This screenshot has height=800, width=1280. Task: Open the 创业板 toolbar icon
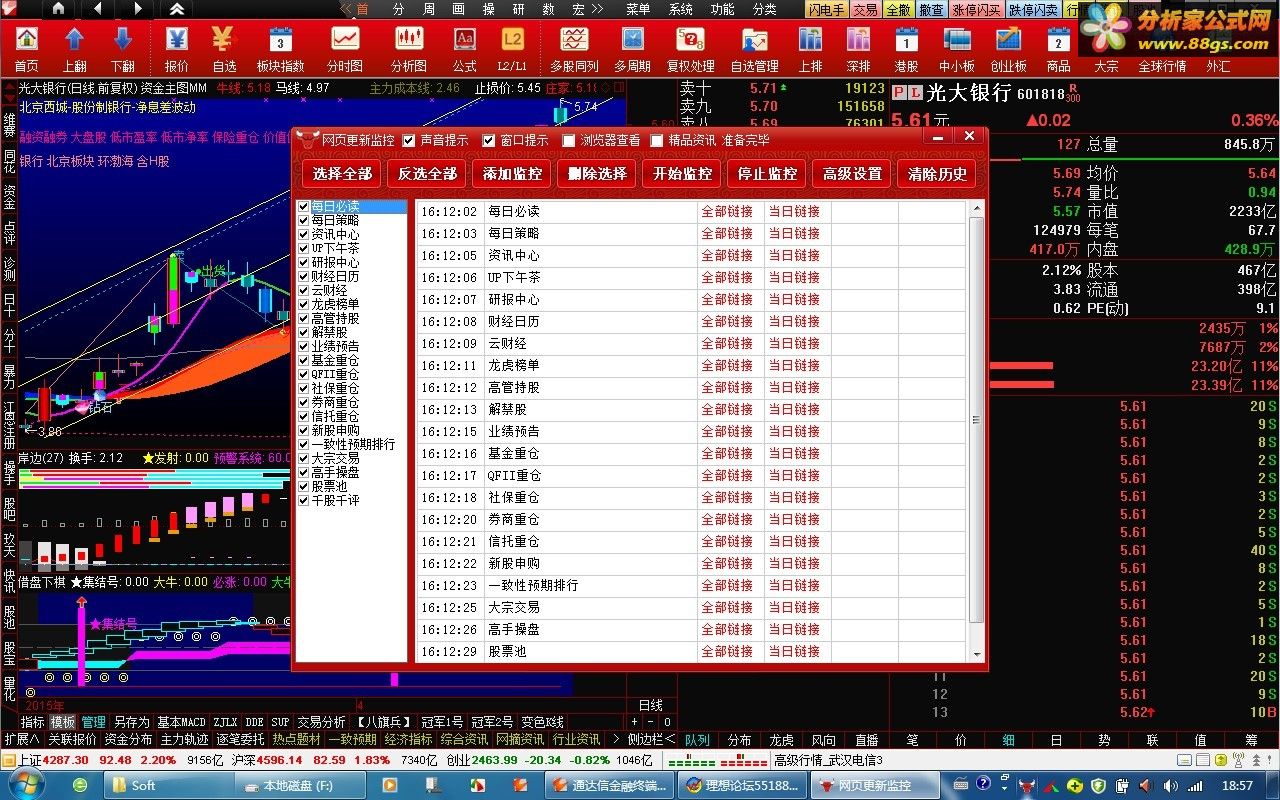tap(1008, 40)
